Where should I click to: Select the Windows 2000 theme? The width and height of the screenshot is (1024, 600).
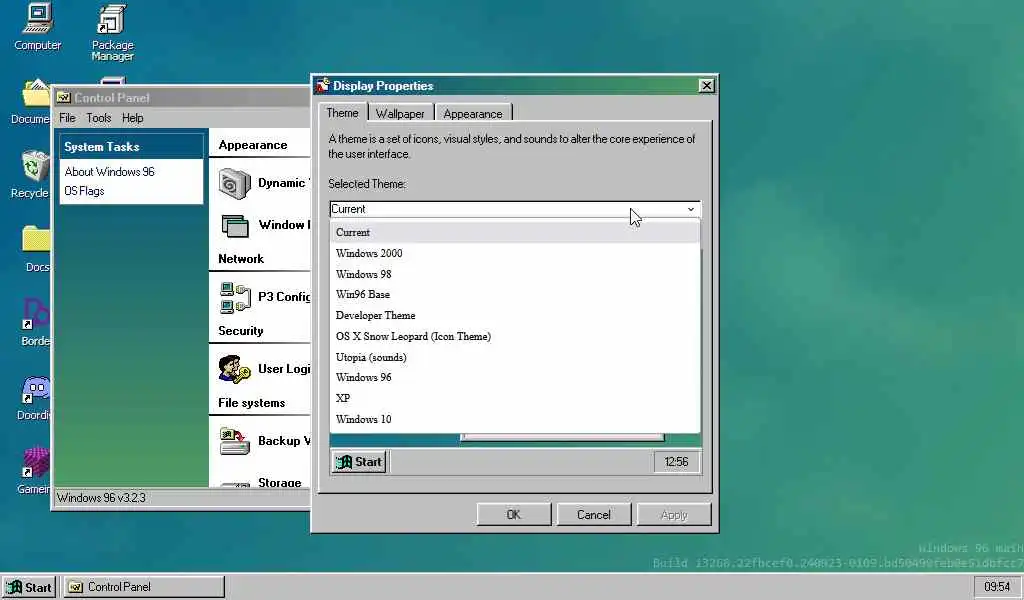click(x=515, y=253)
